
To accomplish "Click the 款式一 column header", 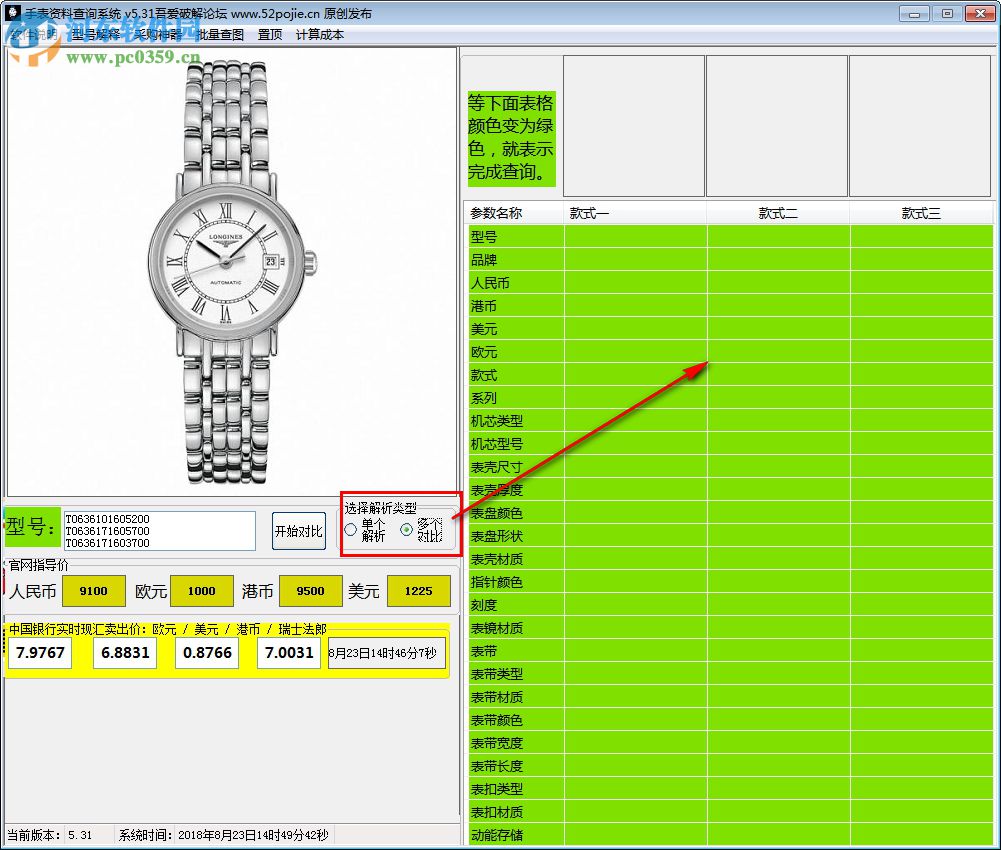I will [x=635, y=213].
